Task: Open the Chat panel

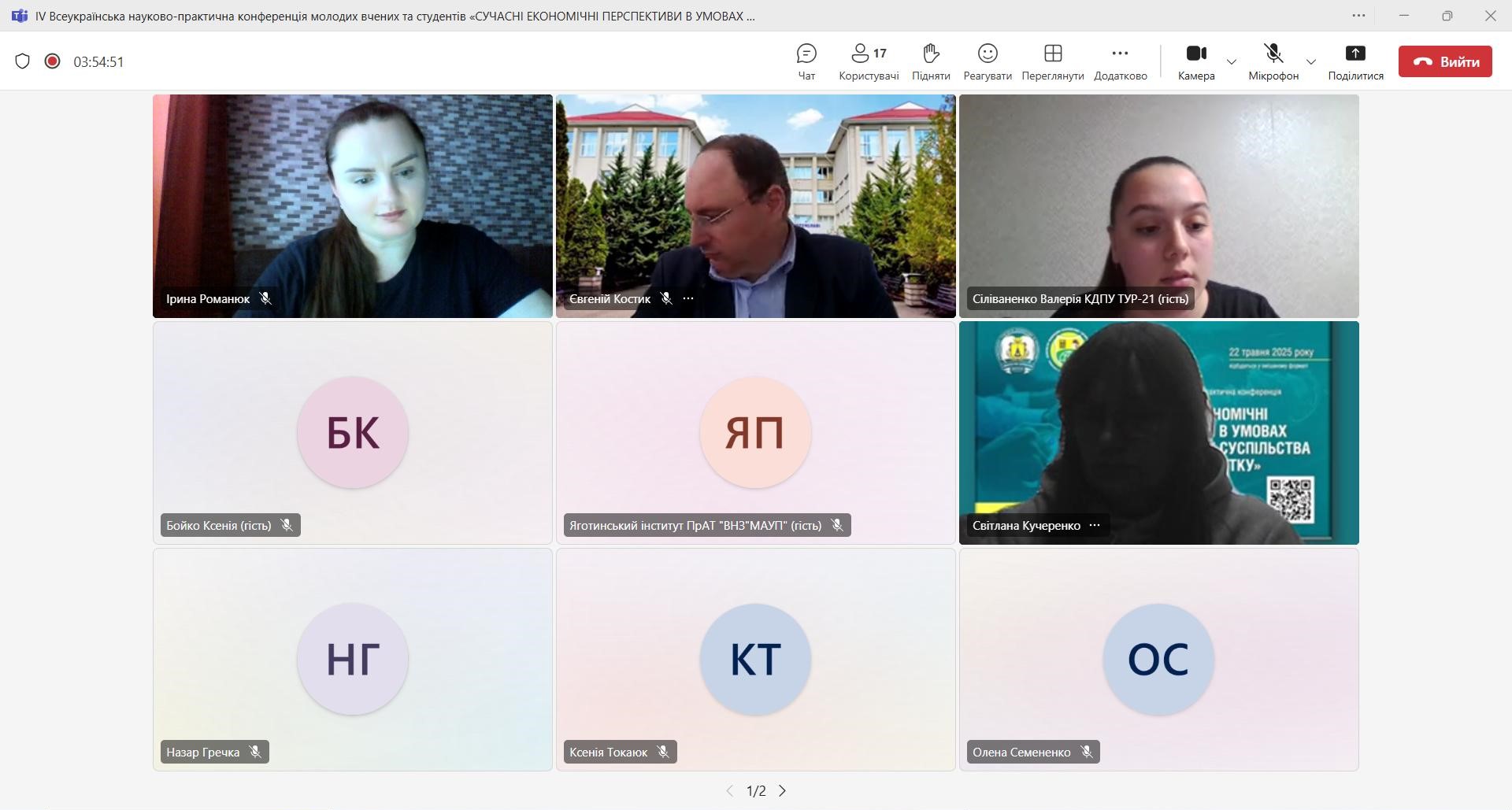Action: click(806, 62)
